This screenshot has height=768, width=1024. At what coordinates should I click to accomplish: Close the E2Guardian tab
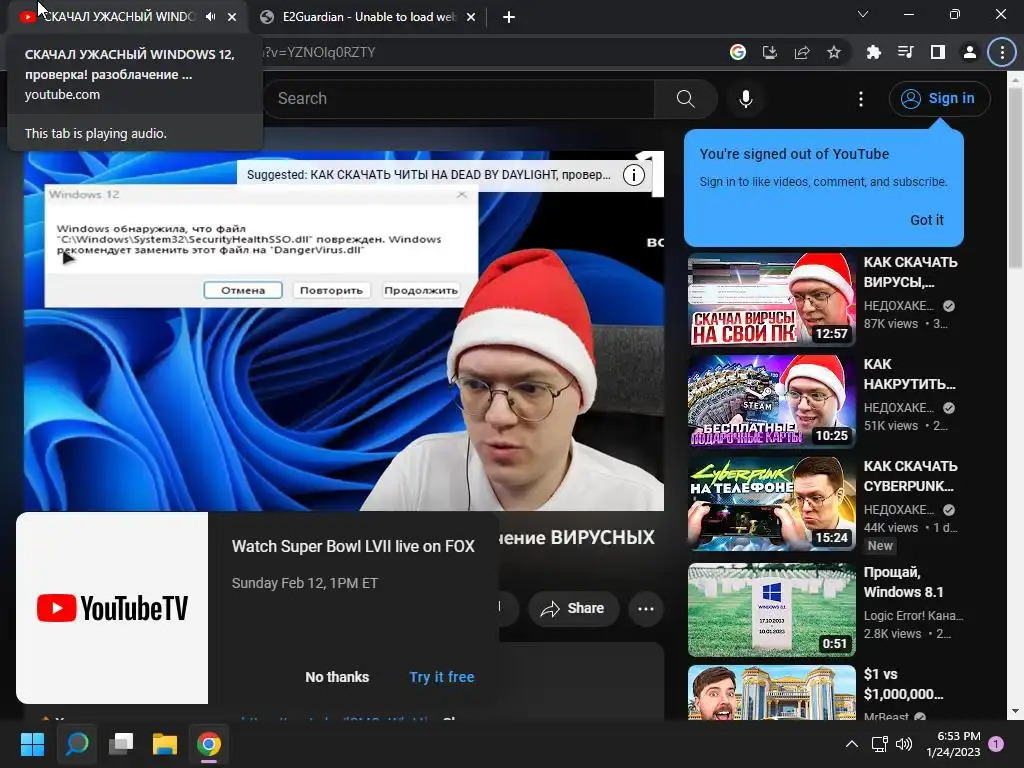coord(471,18)
